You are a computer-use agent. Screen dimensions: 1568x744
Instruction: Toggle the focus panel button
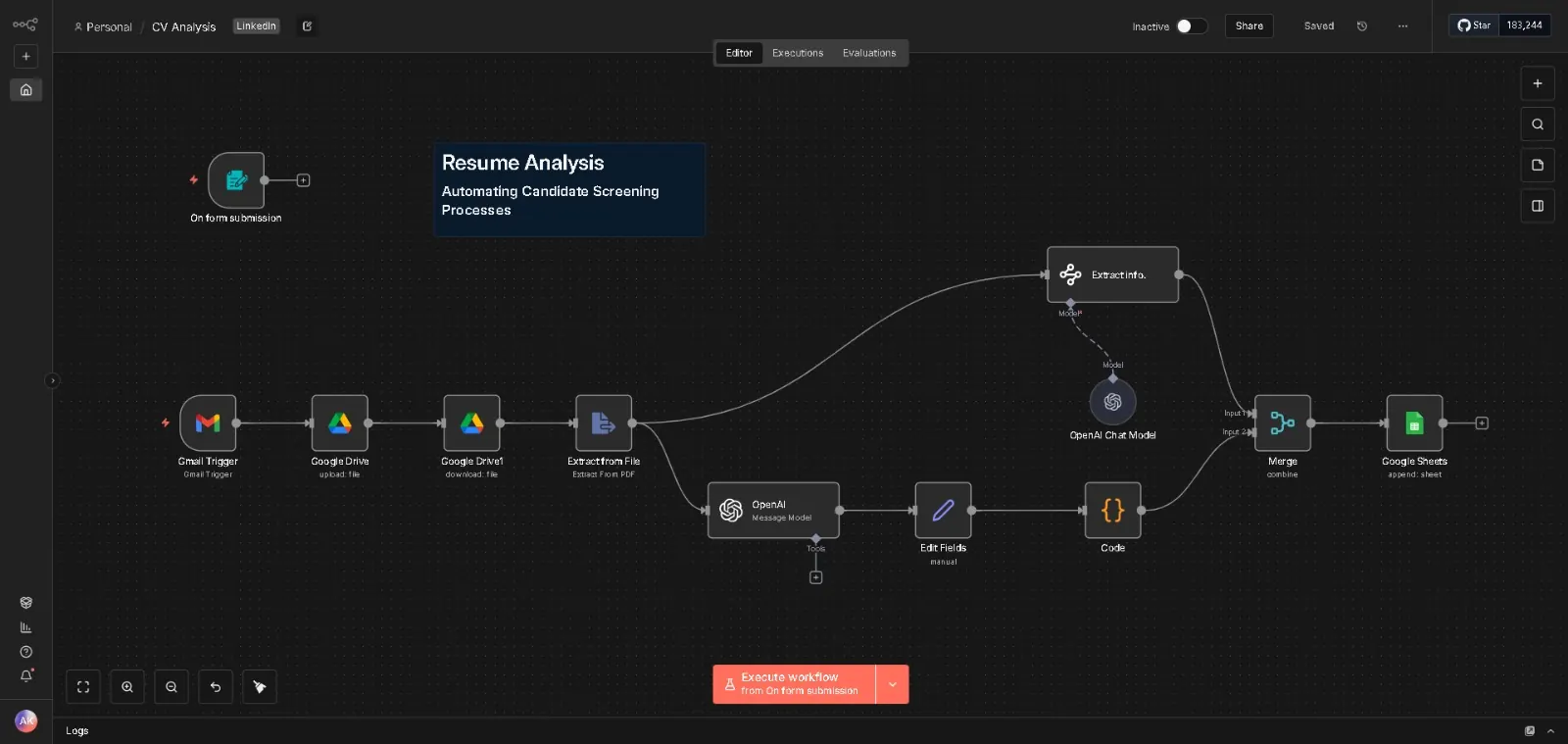[x=1538, y=206]
